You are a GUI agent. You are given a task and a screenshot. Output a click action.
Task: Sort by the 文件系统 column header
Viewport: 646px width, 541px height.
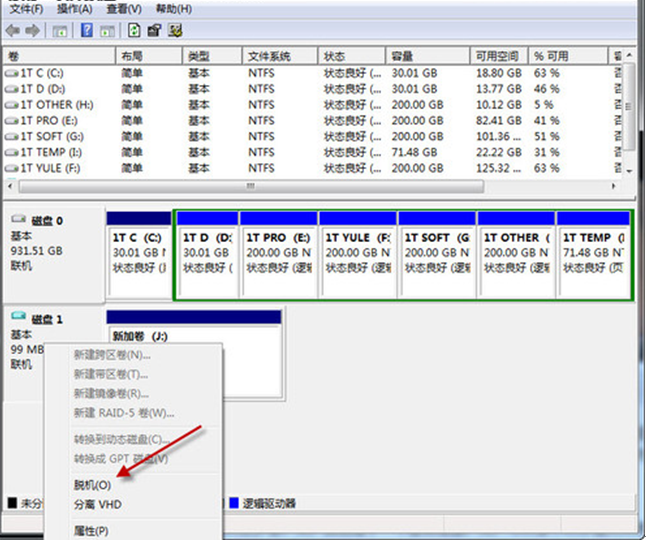coord(269,56)
